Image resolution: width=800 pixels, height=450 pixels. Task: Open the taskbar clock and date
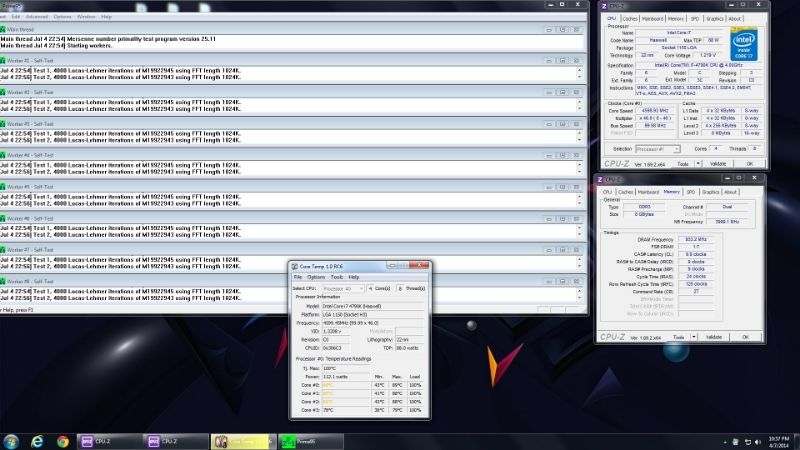[x=779, y=442]
